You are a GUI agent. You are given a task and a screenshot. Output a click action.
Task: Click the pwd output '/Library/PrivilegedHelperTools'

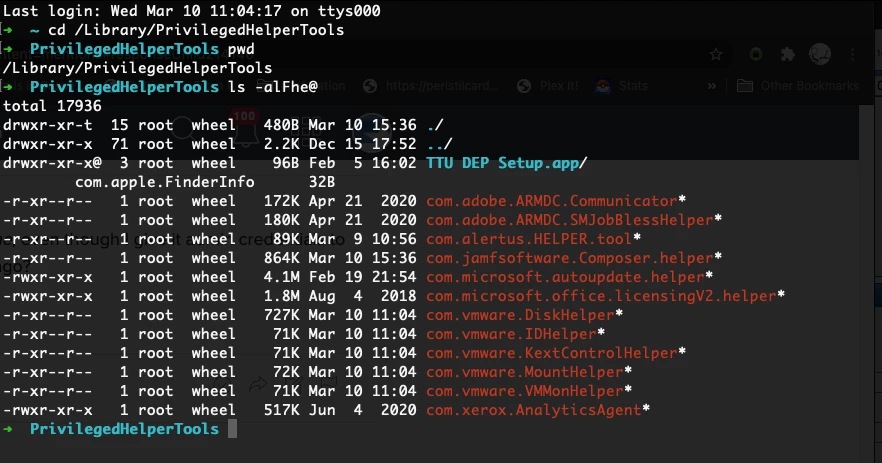click(137, 68)
